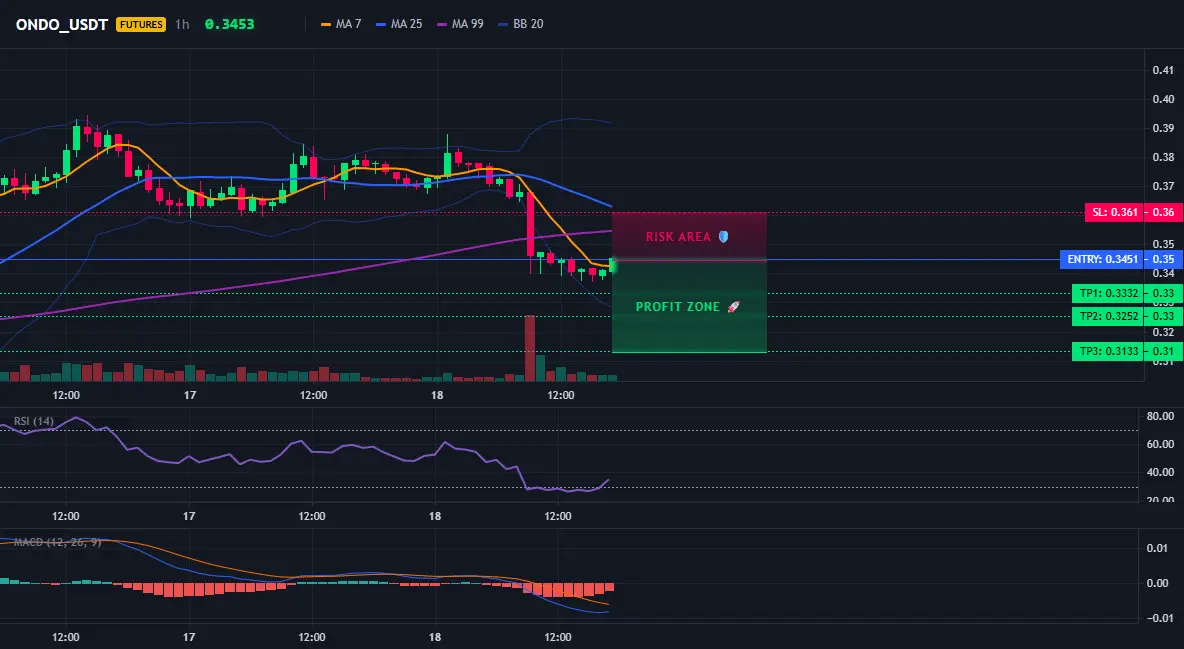Click the rocket icon next to PROFIT ZONE
The width and height of the screenshot is (1184, 649).
click(733, 307)
